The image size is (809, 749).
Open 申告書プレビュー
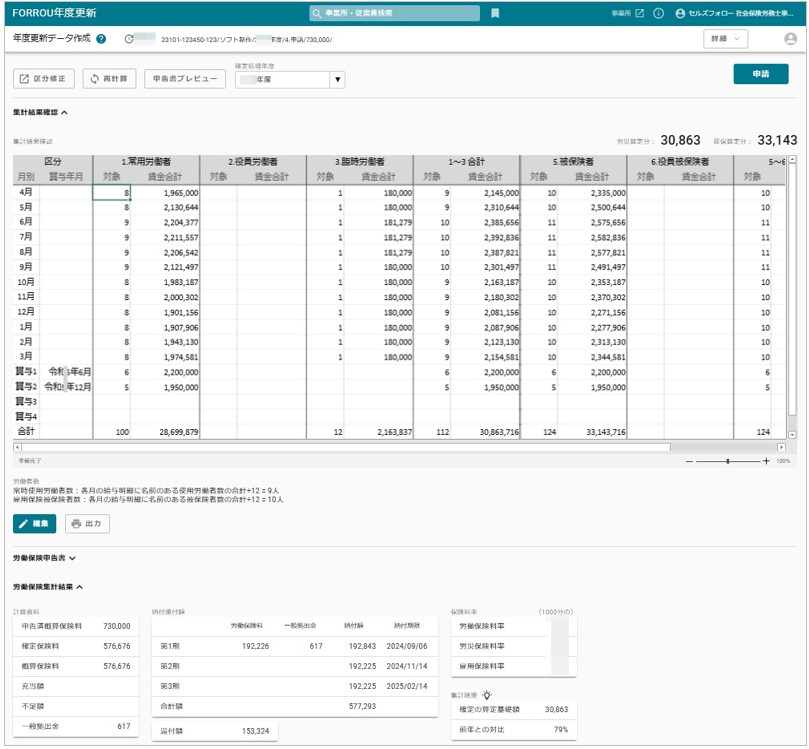[185, 78]
